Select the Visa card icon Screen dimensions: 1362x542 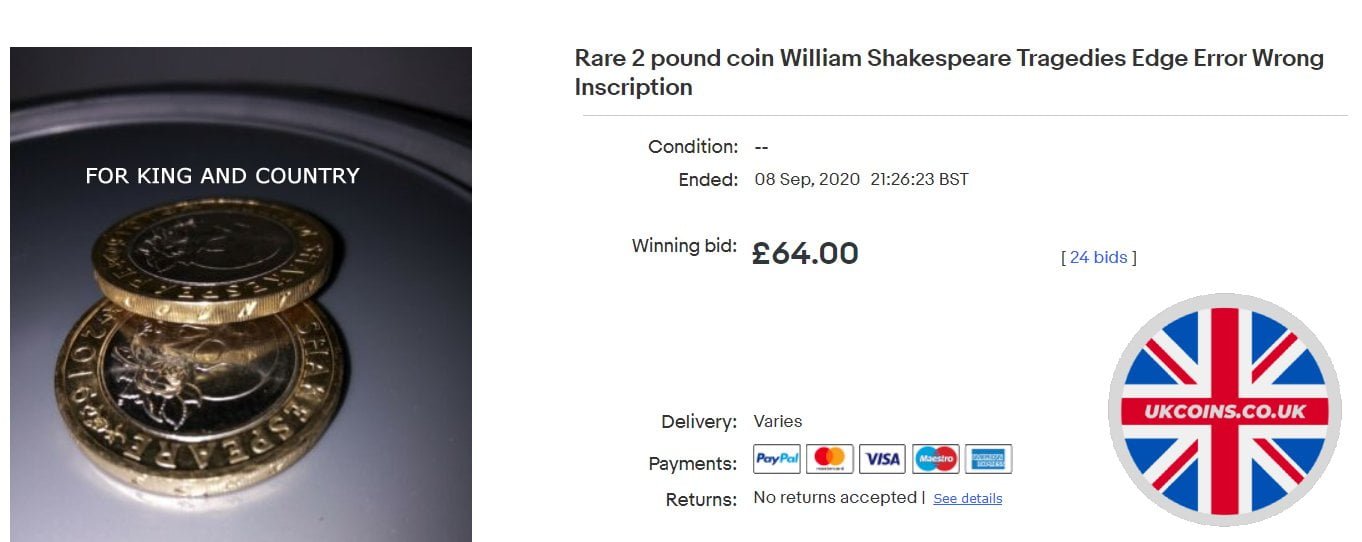click(882, 459)
